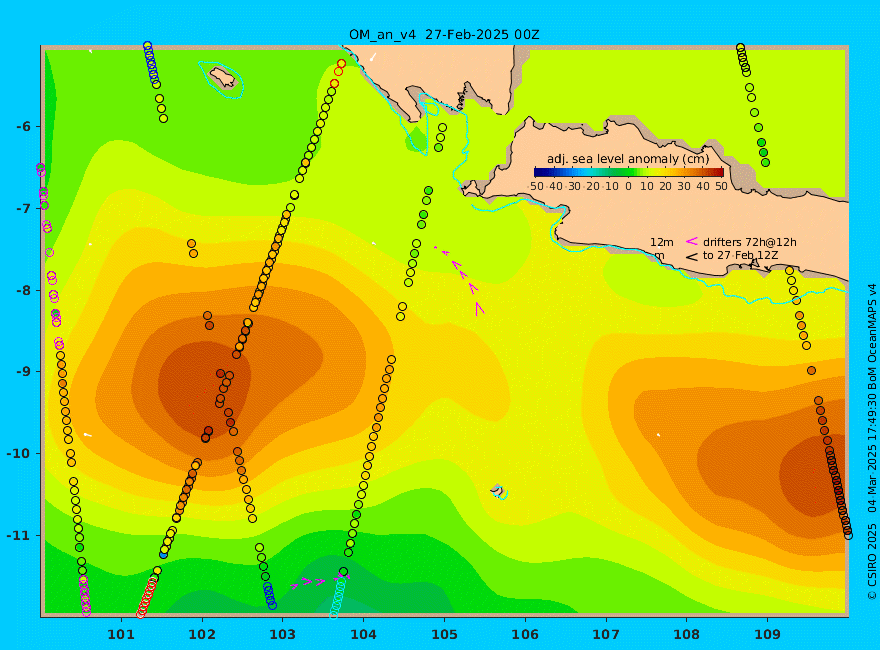Select the Enggano island outline offshore Sumatra
880x650 pixels.
coord(222,79)
